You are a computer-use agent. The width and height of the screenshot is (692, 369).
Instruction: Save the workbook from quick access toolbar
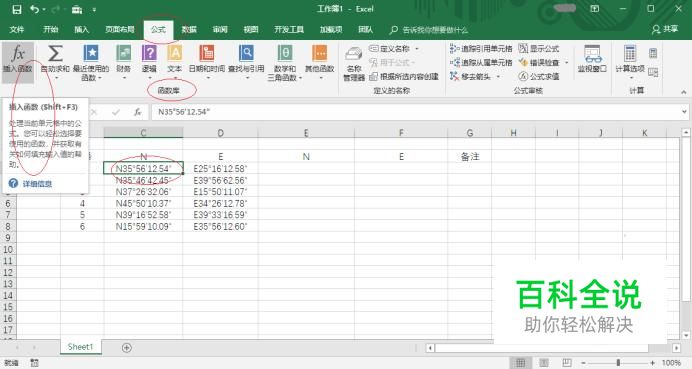(16, 9)
